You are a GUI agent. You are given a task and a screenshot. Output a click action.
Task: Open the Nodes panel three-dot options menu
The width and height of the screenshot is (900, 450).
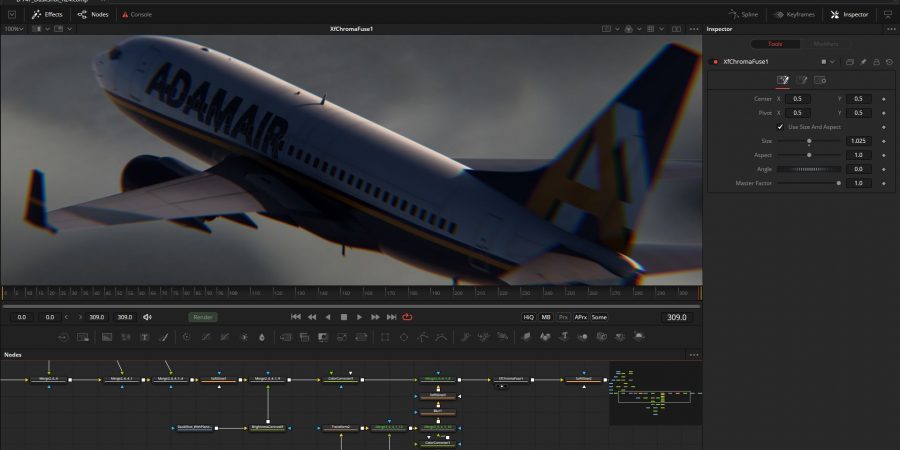pos(694,355)
